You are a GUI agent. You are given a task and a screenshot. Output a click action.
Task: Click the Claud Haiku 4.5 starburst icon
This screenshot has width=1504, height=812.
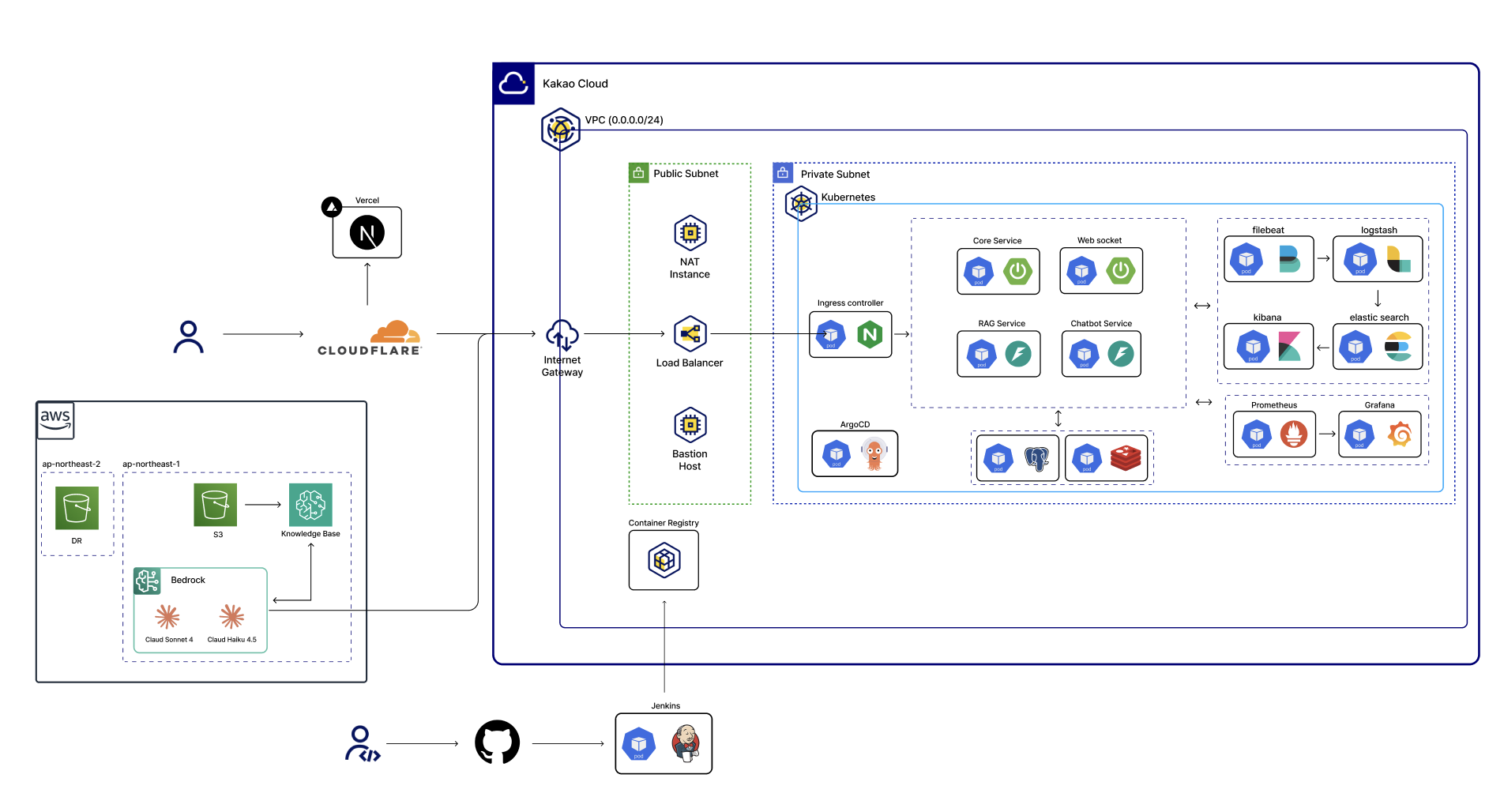click(x=231, y=616)
